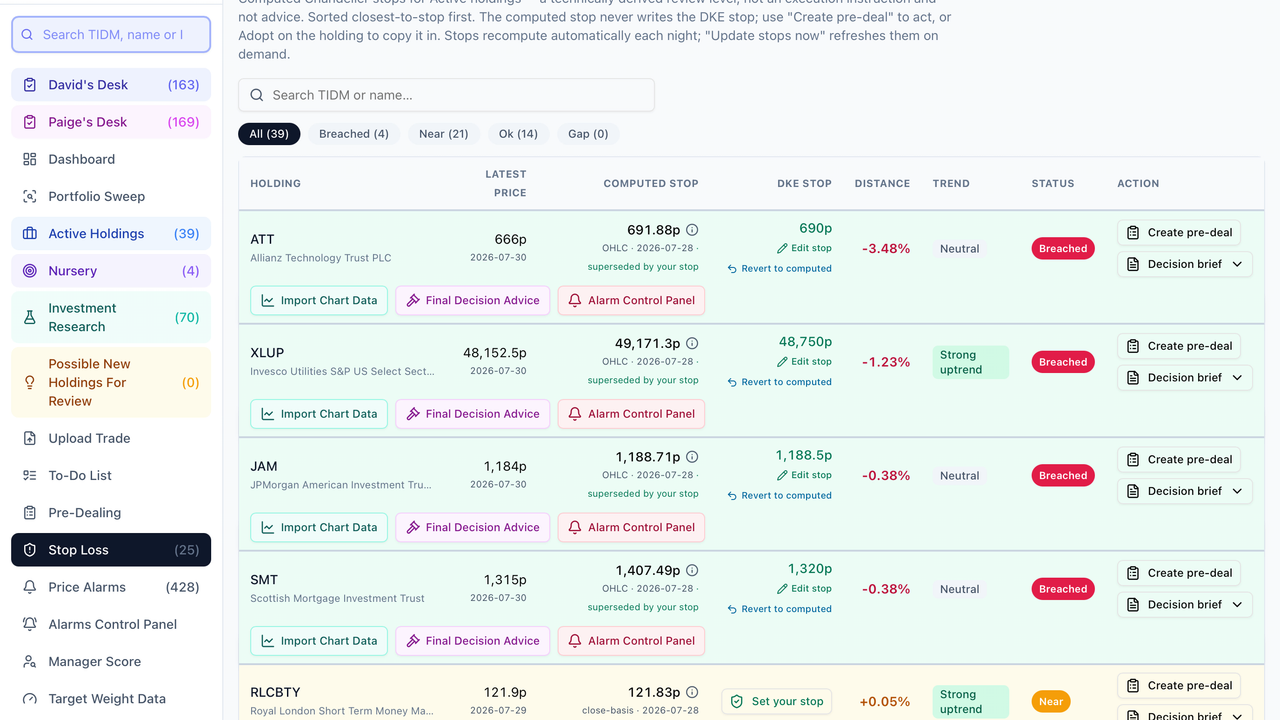Click the Strong uptrend tag for XLUP

click(x=970, y=362)
